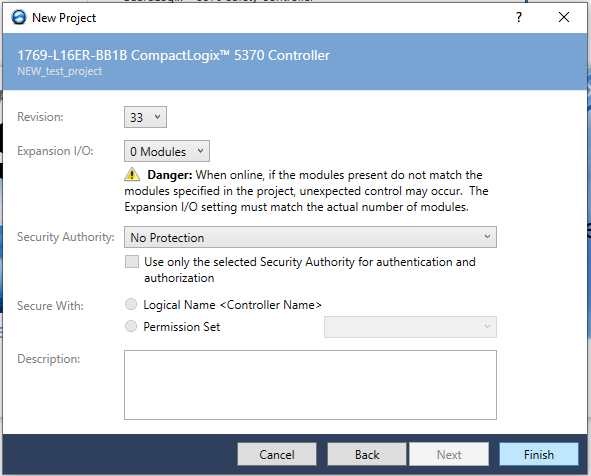Click the Studio 5000 logo icon in title bar
This screenshot has height=476, width=591.
[18, 17]
